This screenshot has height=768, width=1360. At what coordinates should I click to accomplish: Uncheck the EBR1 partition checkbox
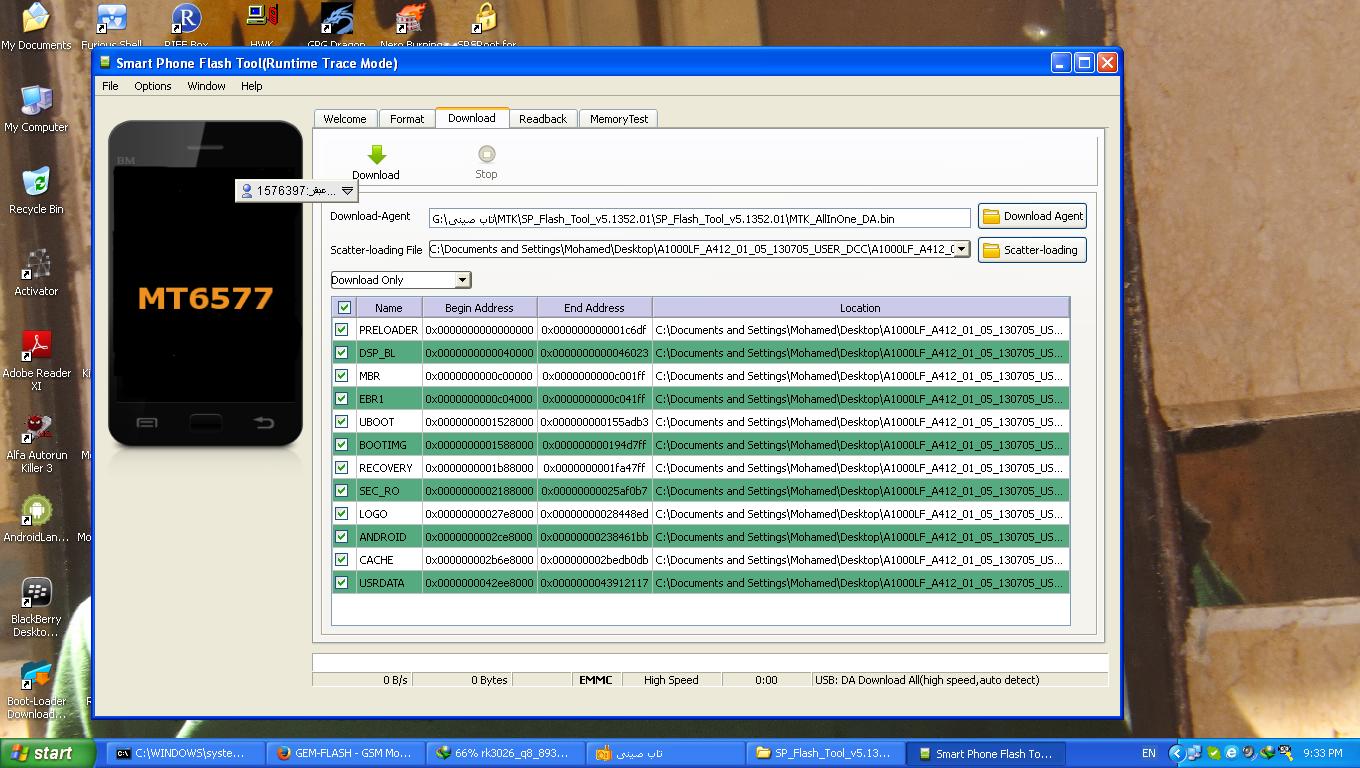tap(342, 398)
